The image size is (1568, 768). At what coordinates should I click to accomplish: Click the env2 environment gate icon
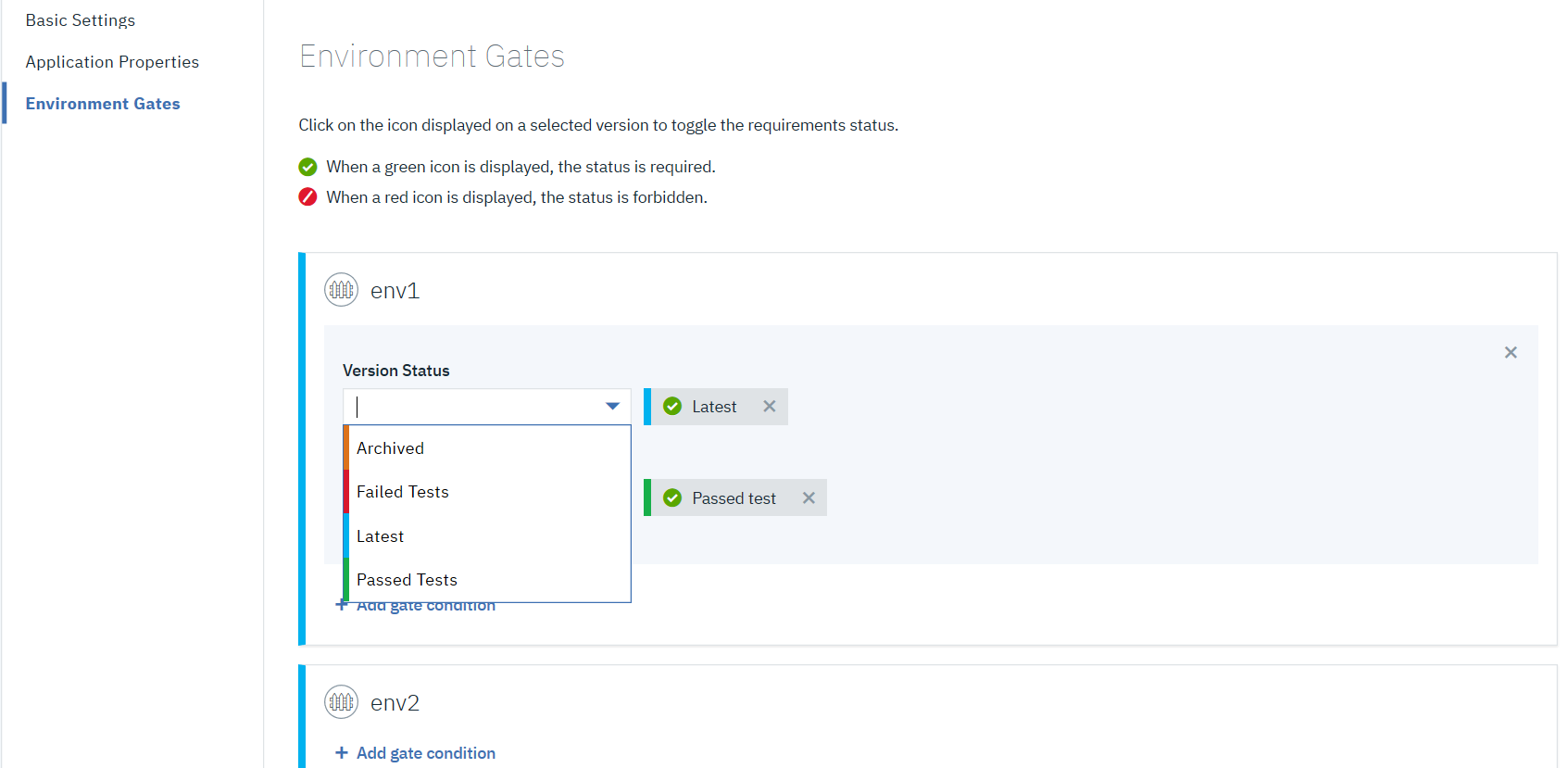pyautogui.click(x=341, y=702)
